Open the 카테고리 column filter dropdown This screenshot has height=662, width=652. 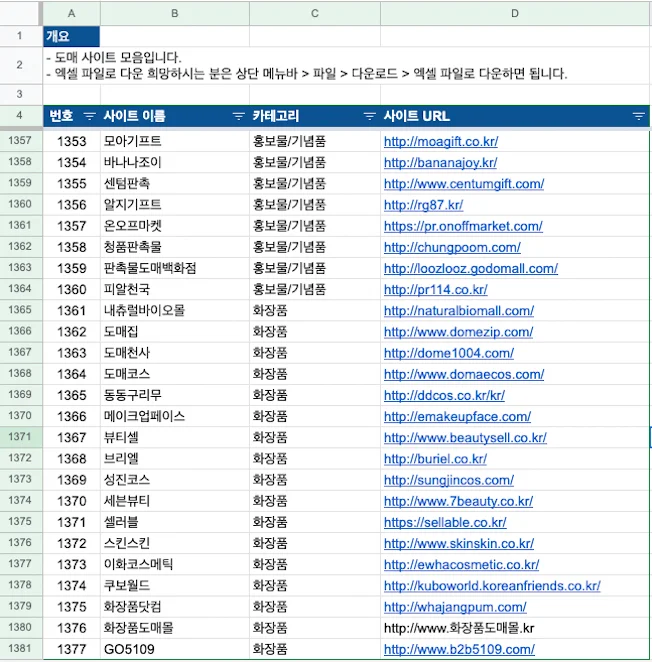pos(369,116)
